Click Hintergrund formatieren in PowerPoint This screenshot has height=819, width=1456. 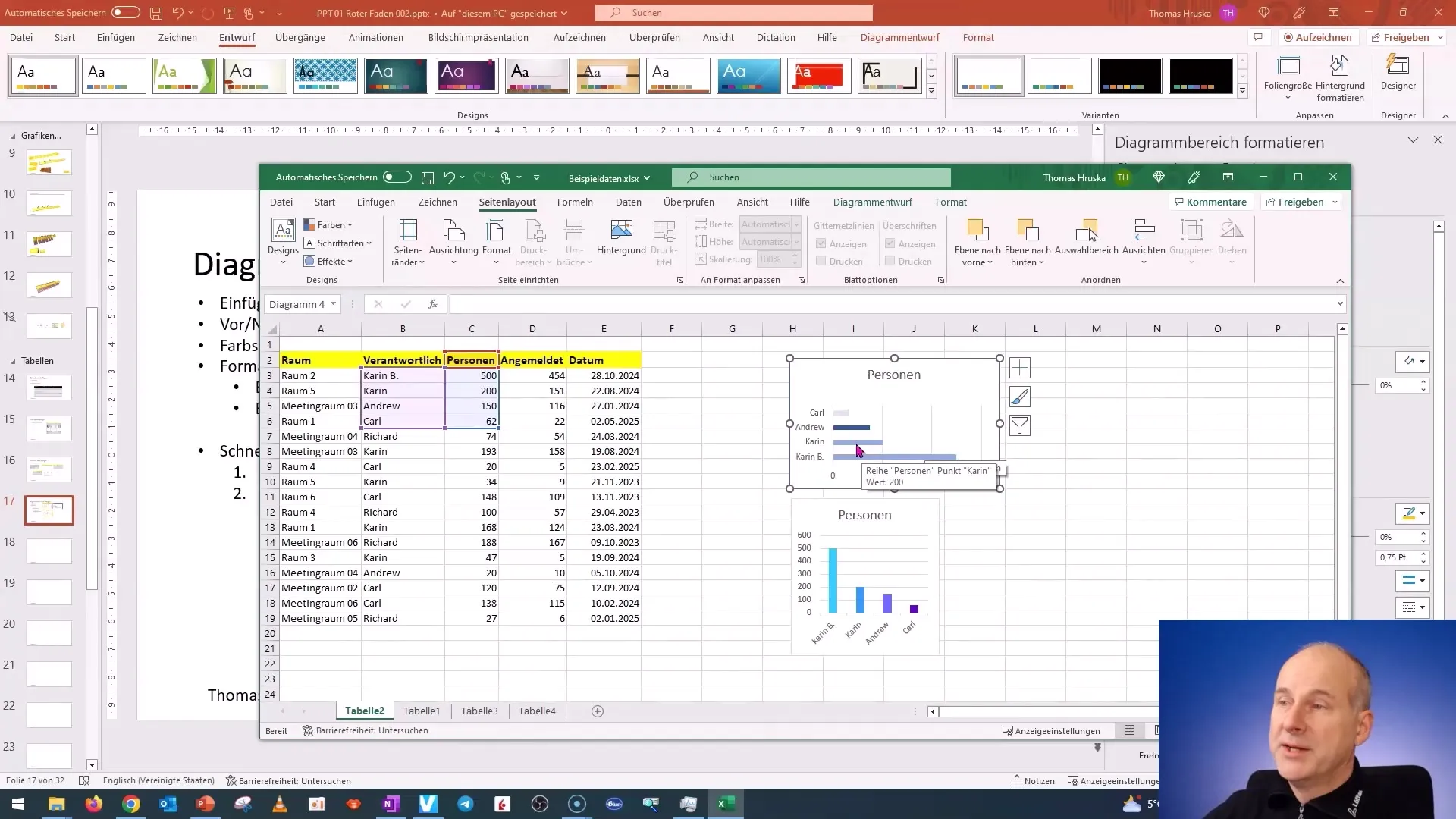1340,78
